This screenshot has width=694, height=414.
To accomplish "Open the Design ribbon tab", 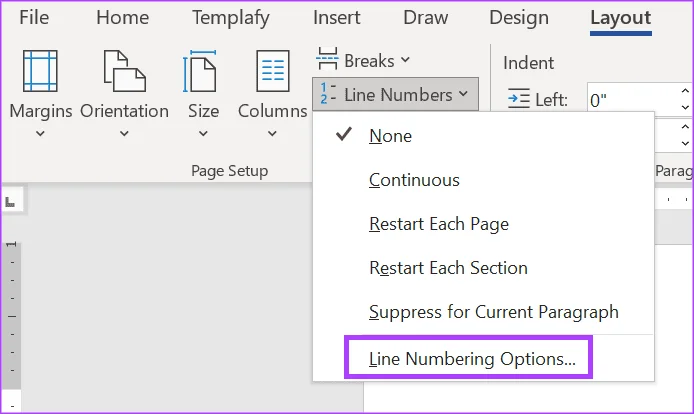I will [x=519, y=18].
